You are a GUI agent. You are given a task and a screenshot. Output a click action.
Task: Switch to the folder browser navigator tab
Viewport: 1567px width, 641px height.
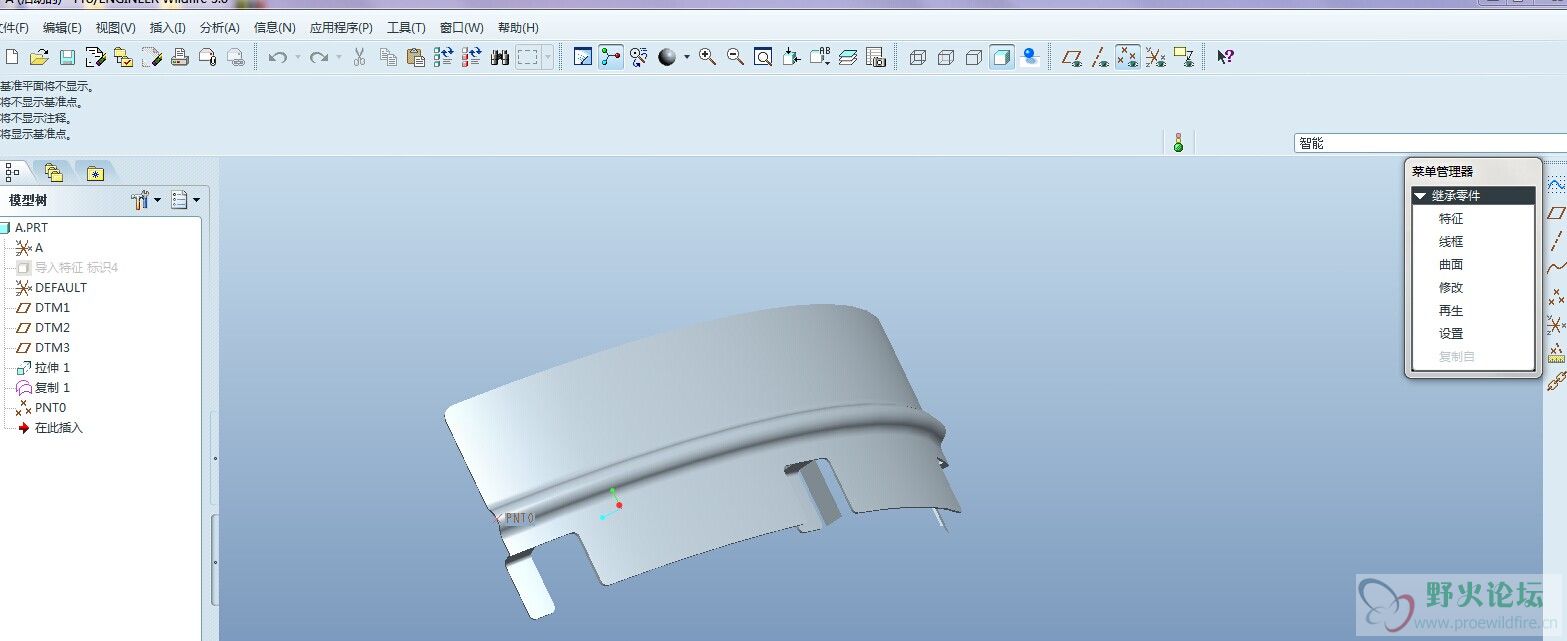coord(53,173)
